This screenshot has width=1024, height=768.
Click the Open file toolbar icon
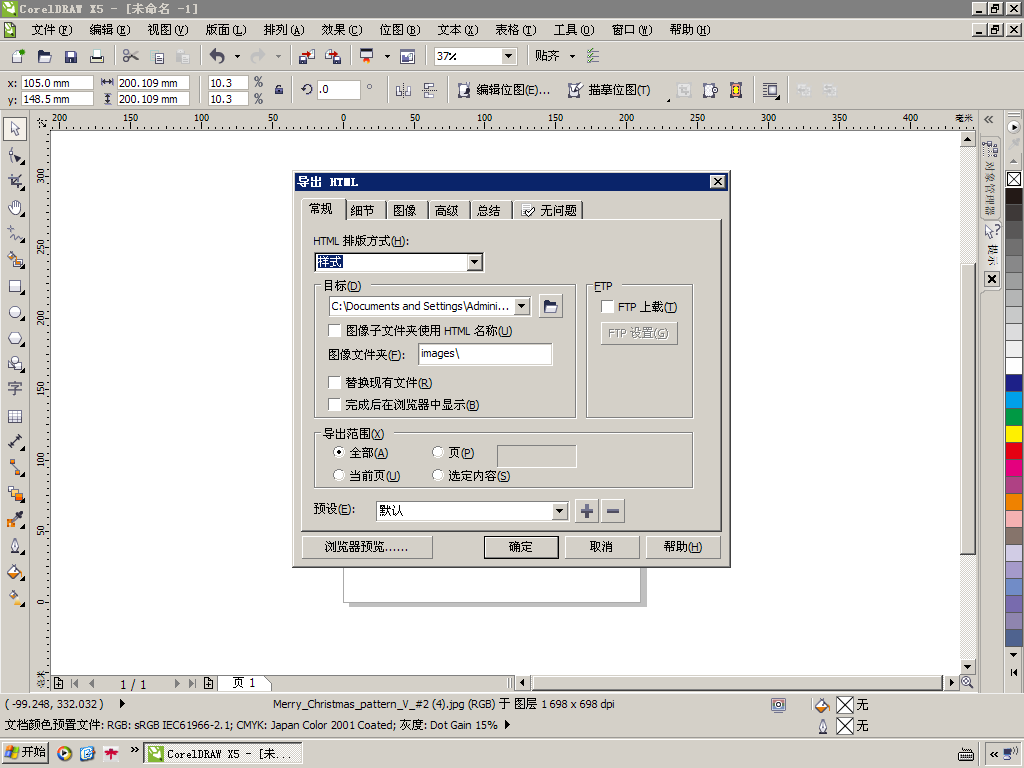click(x=44, y=56)
